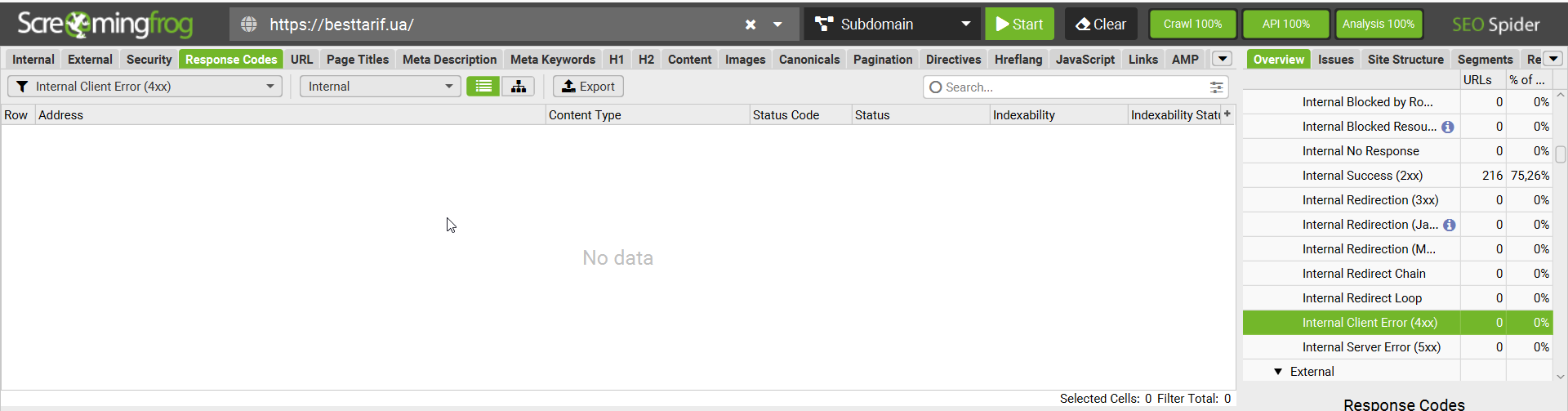Screen dimensions: 1568x411
Task: Click into the Search field
Action: [x=1074, y=87]
